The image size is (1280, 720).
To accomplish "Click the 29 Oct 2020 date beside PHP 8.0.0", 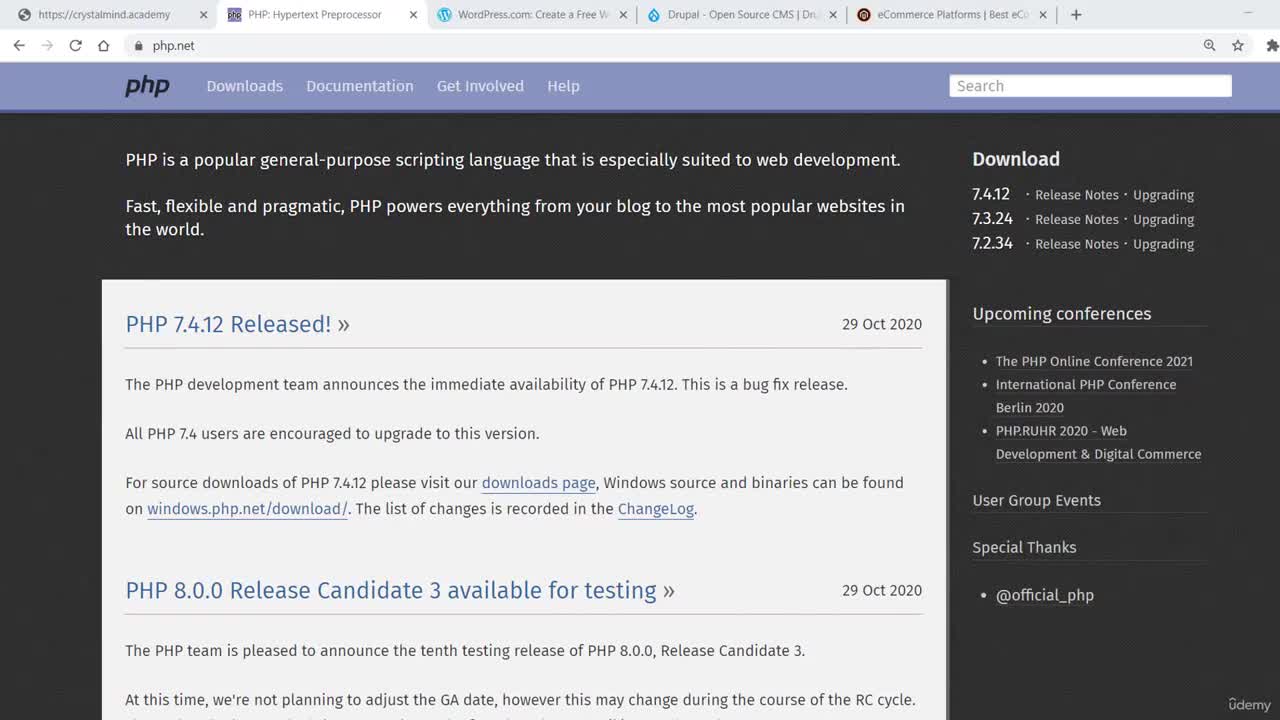I will tap(882, 590).
